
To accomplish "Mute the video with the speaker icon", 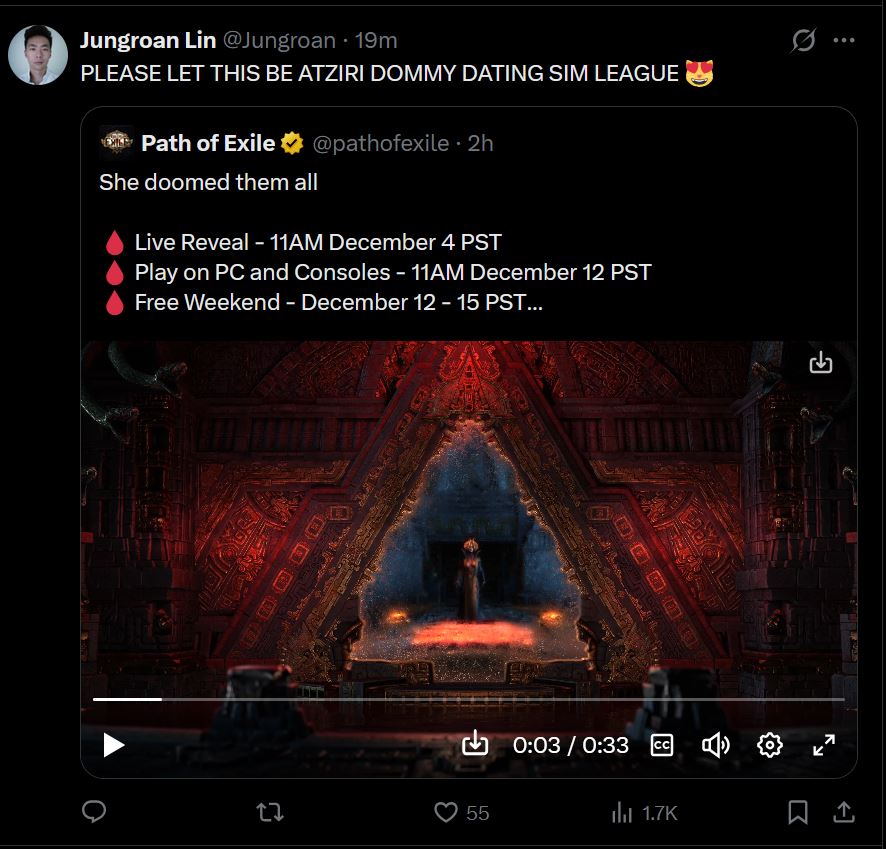I will (x=715, y=746).
